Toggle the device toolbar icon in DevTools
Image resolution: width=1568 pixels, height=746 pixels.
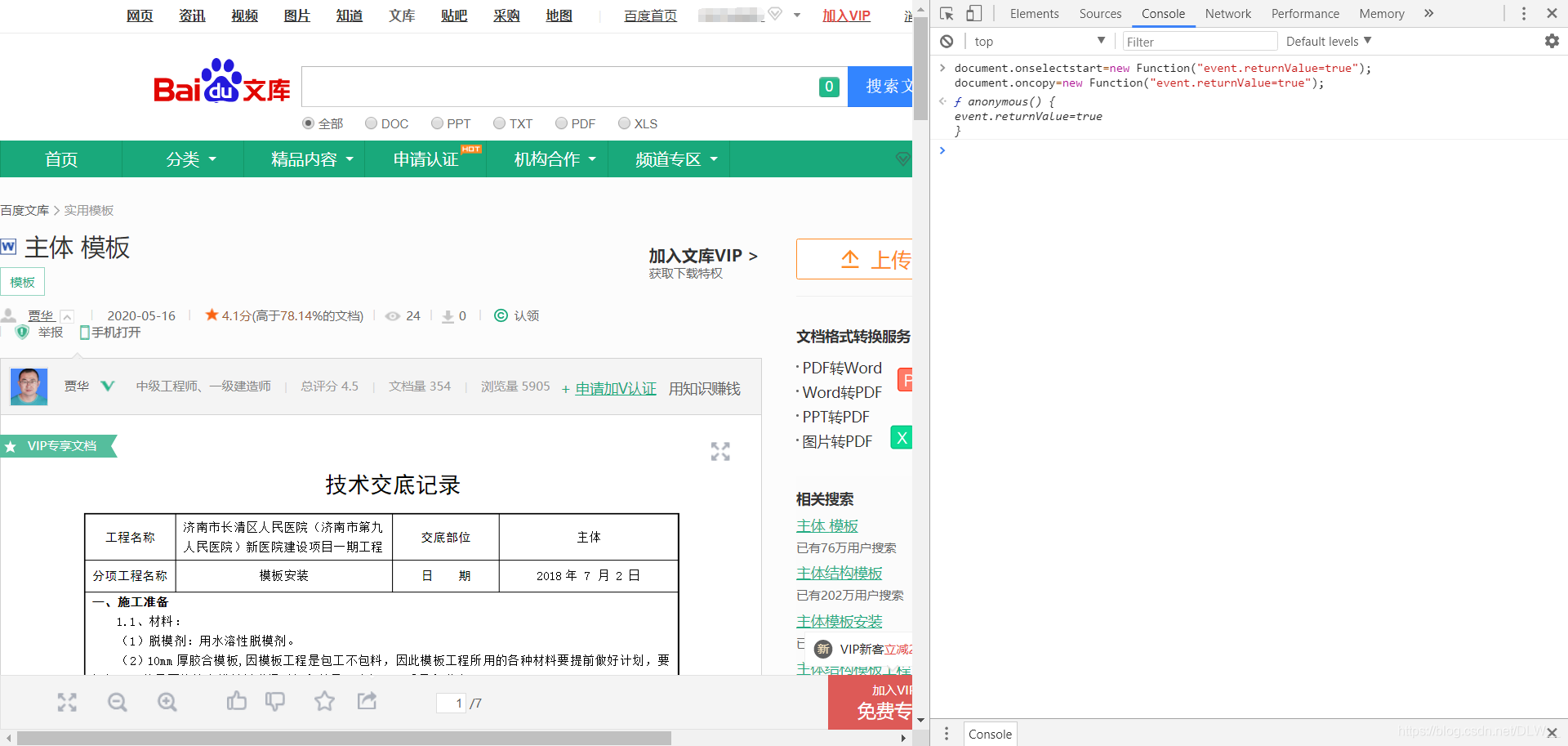973,14
